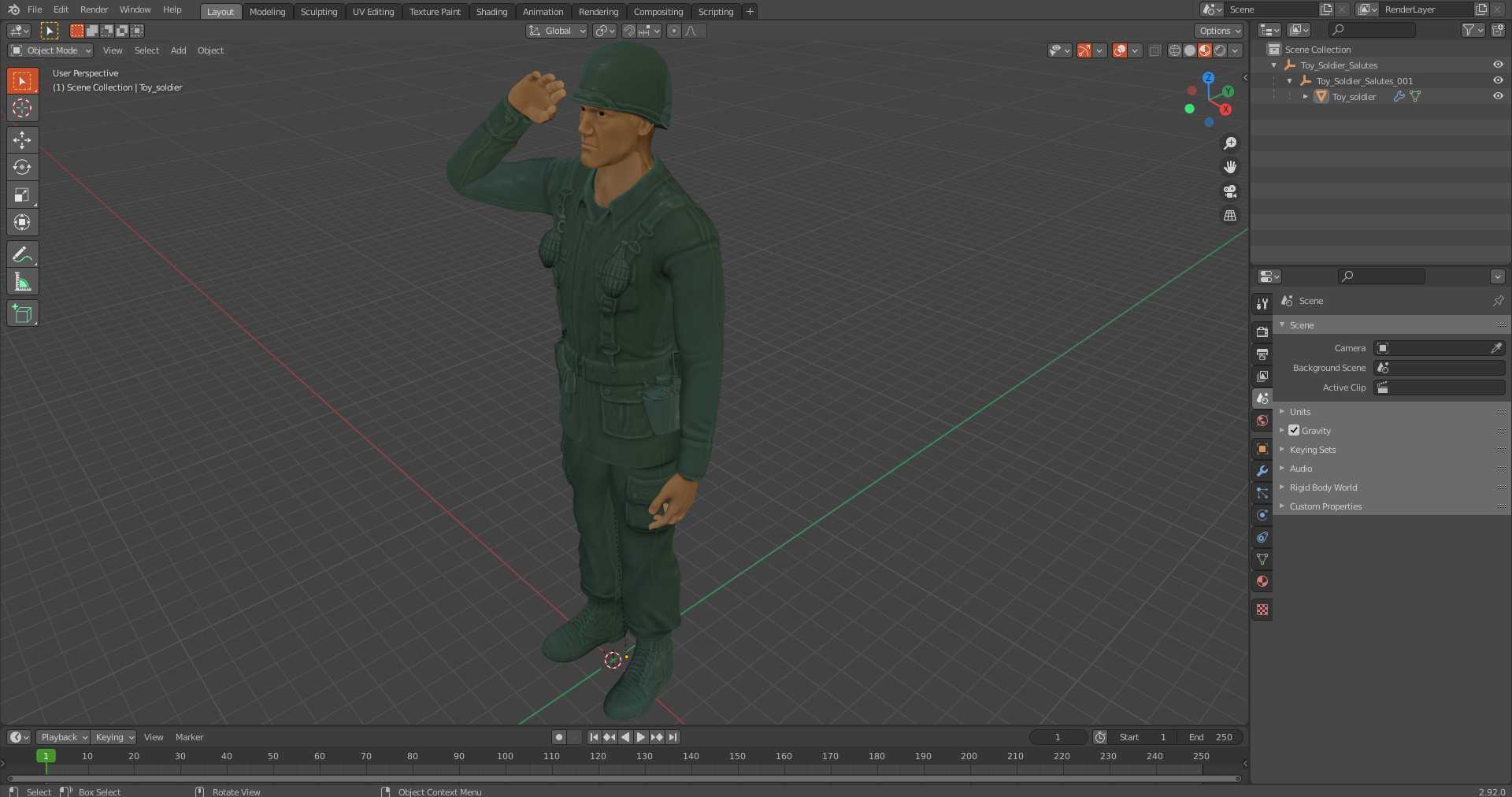Select the Cursor tool in the toolbar
The height and width of the screenshot is (797, 1512).
point(22,108)
